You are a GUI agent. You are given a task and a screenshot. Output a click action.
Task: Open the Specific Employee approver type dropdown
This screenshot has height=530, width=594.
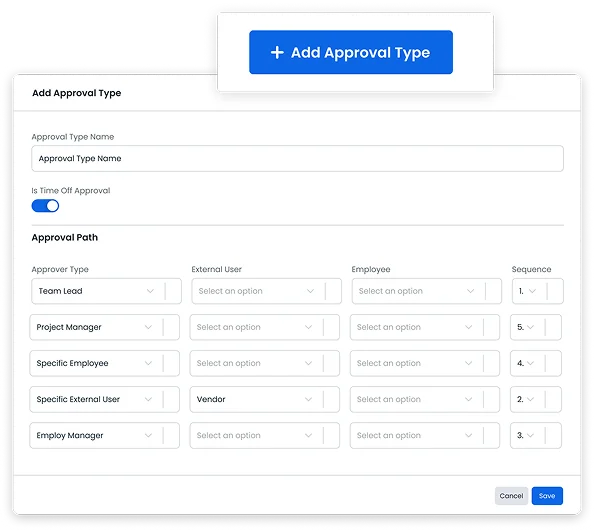pyautogui.click(x=105, y=363)
